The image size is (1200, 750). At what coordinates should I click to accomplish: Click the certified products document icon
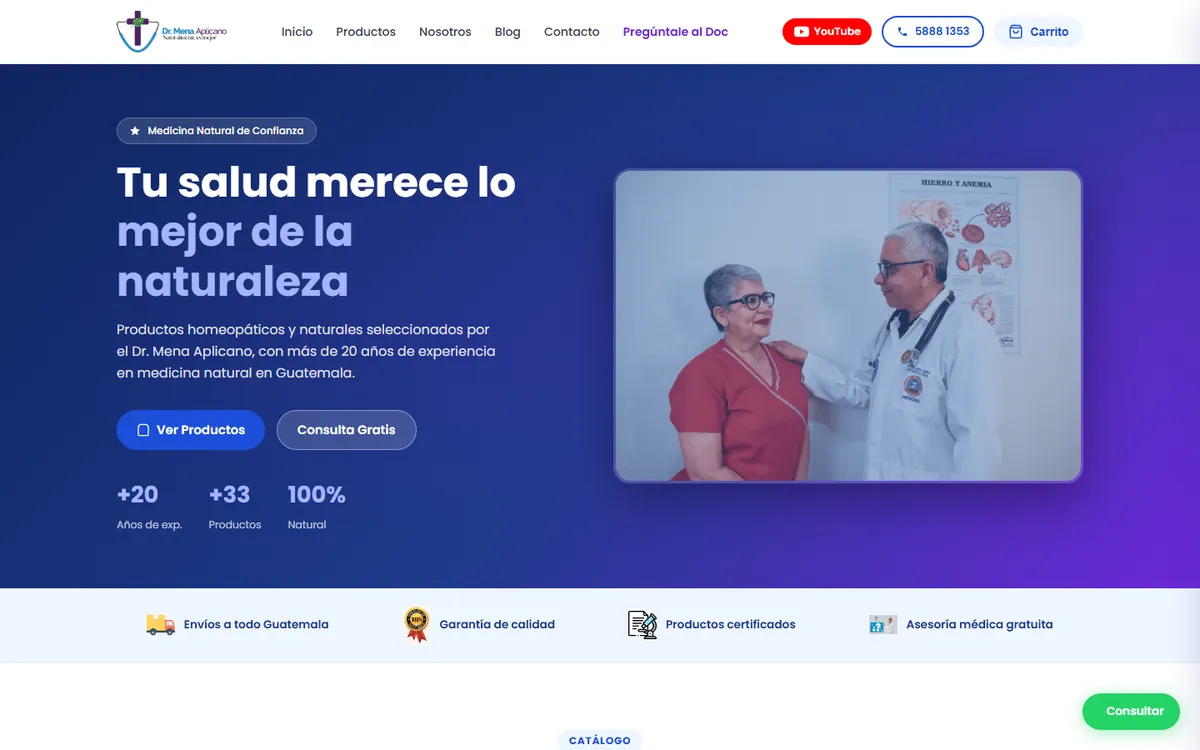pos(642,624)
